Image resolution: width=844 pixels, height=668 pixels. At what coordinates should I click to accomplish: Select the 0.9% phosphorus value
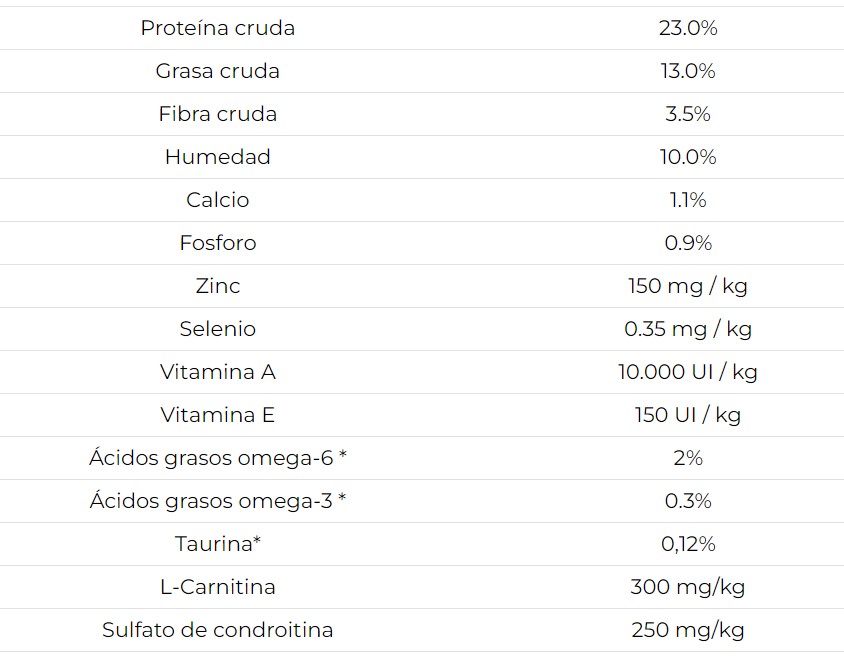[688, 243]
